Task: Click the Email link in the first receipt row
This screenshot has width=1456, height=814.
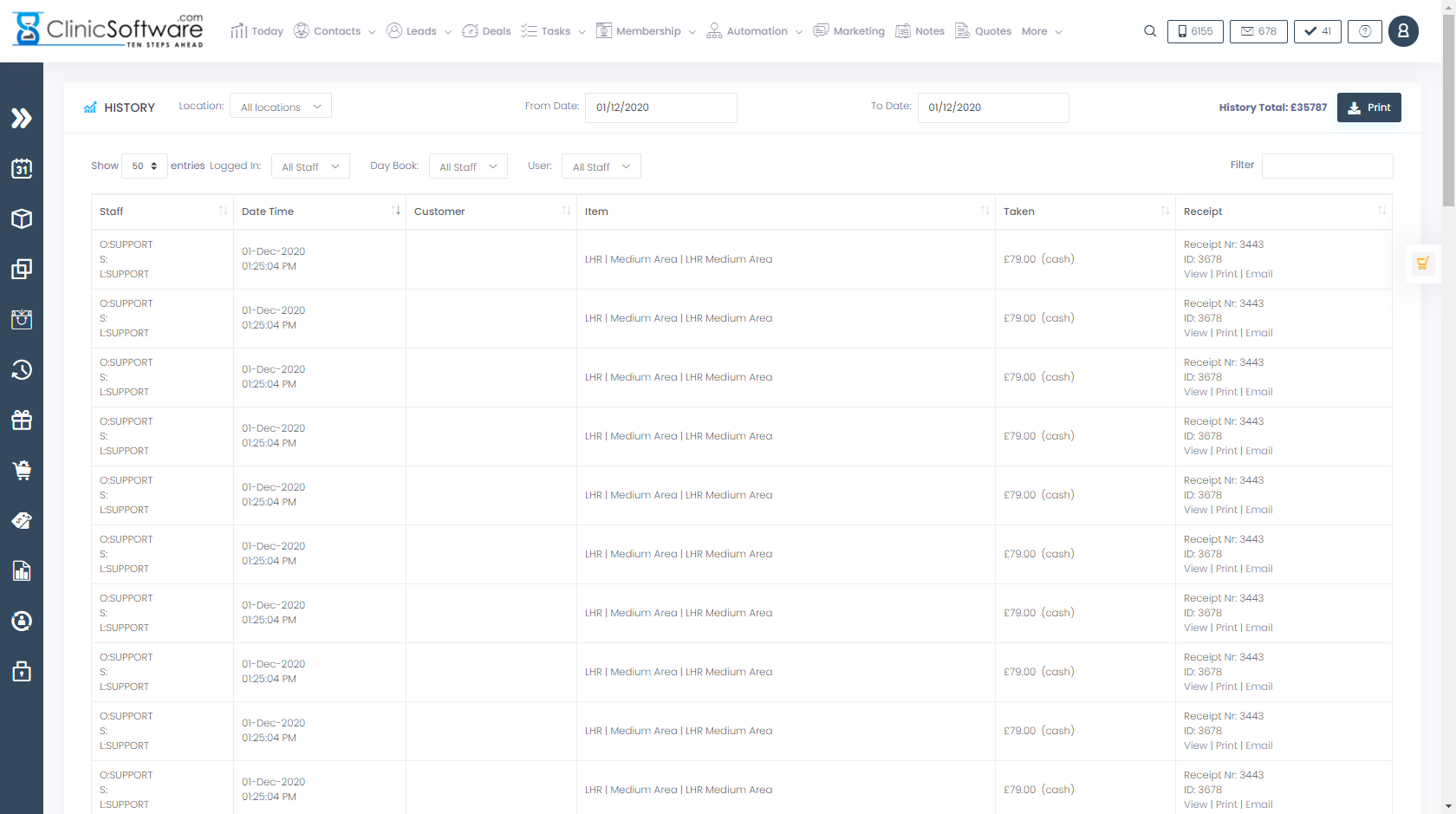Action: [1259, 274]
